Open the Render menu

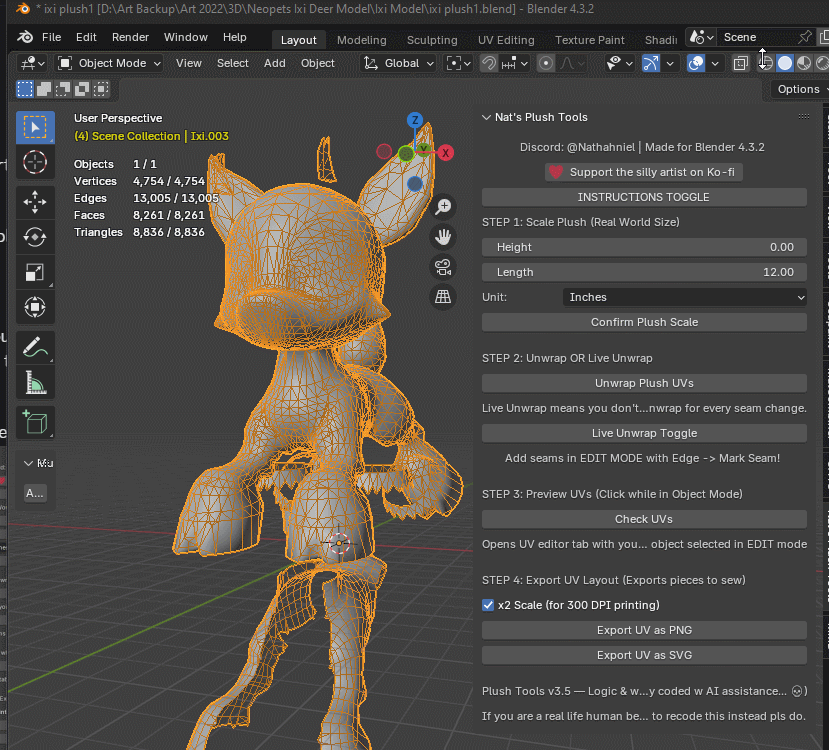(x=130, y=37)
